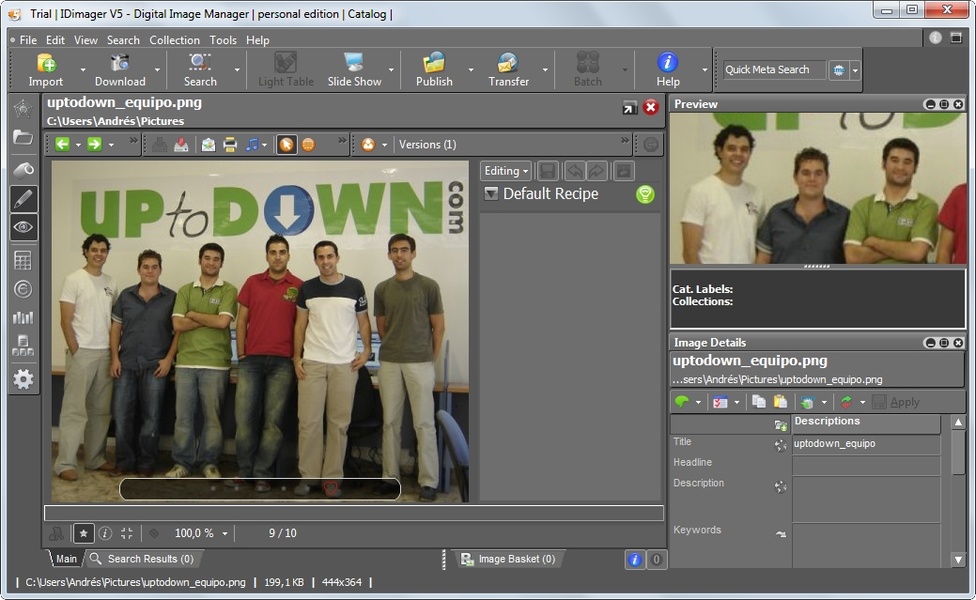The width and height of the screenshot is (976, 600).
Task: Open the File menu
Action: tap(28, 40)
